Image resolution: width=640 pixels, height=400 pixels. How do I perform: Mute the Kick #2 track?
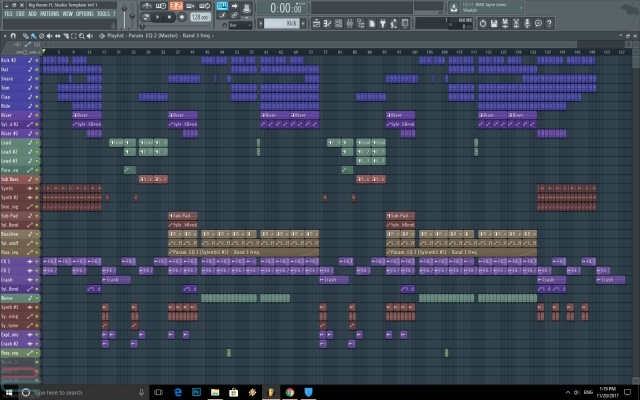(x=37, y=60)
